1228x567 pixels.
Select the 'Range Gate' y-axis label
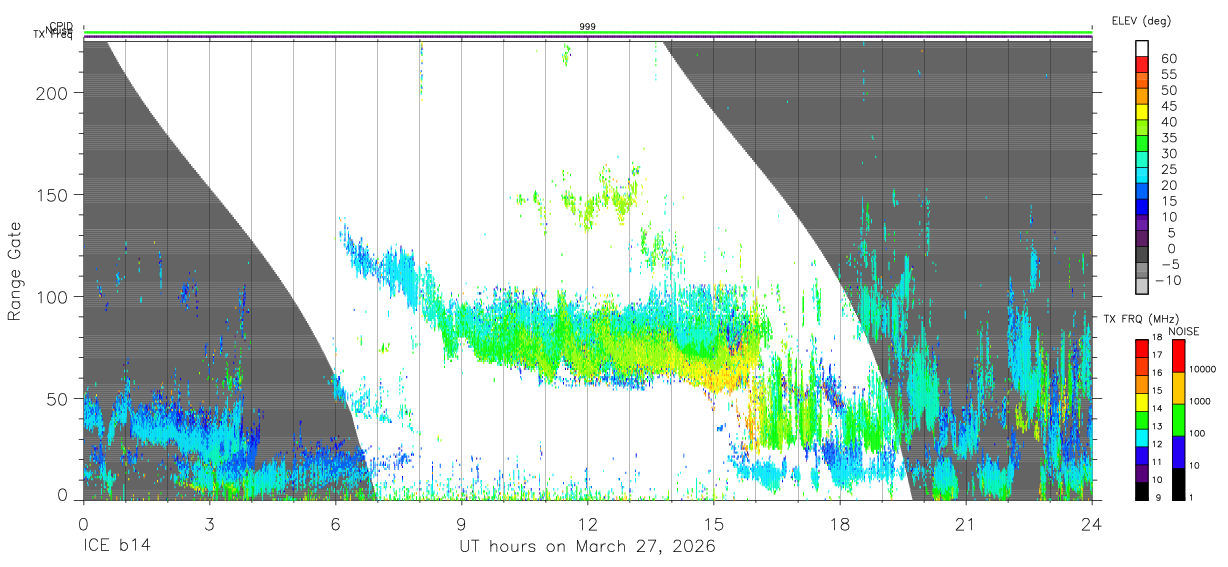tap(16, 270)
